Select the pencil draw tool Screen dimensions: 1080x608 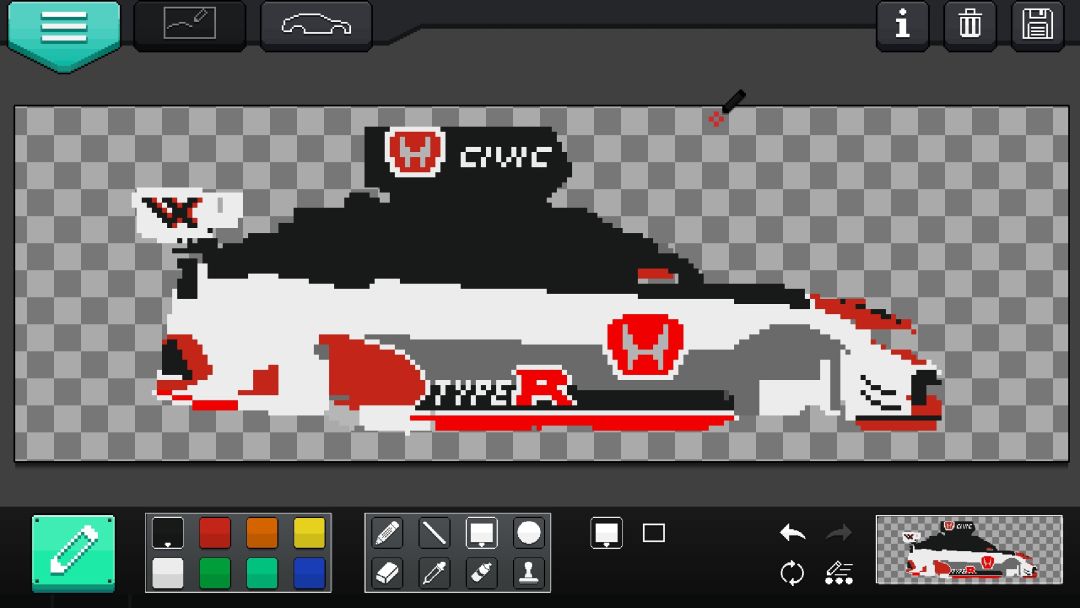(x=387, y=532)
